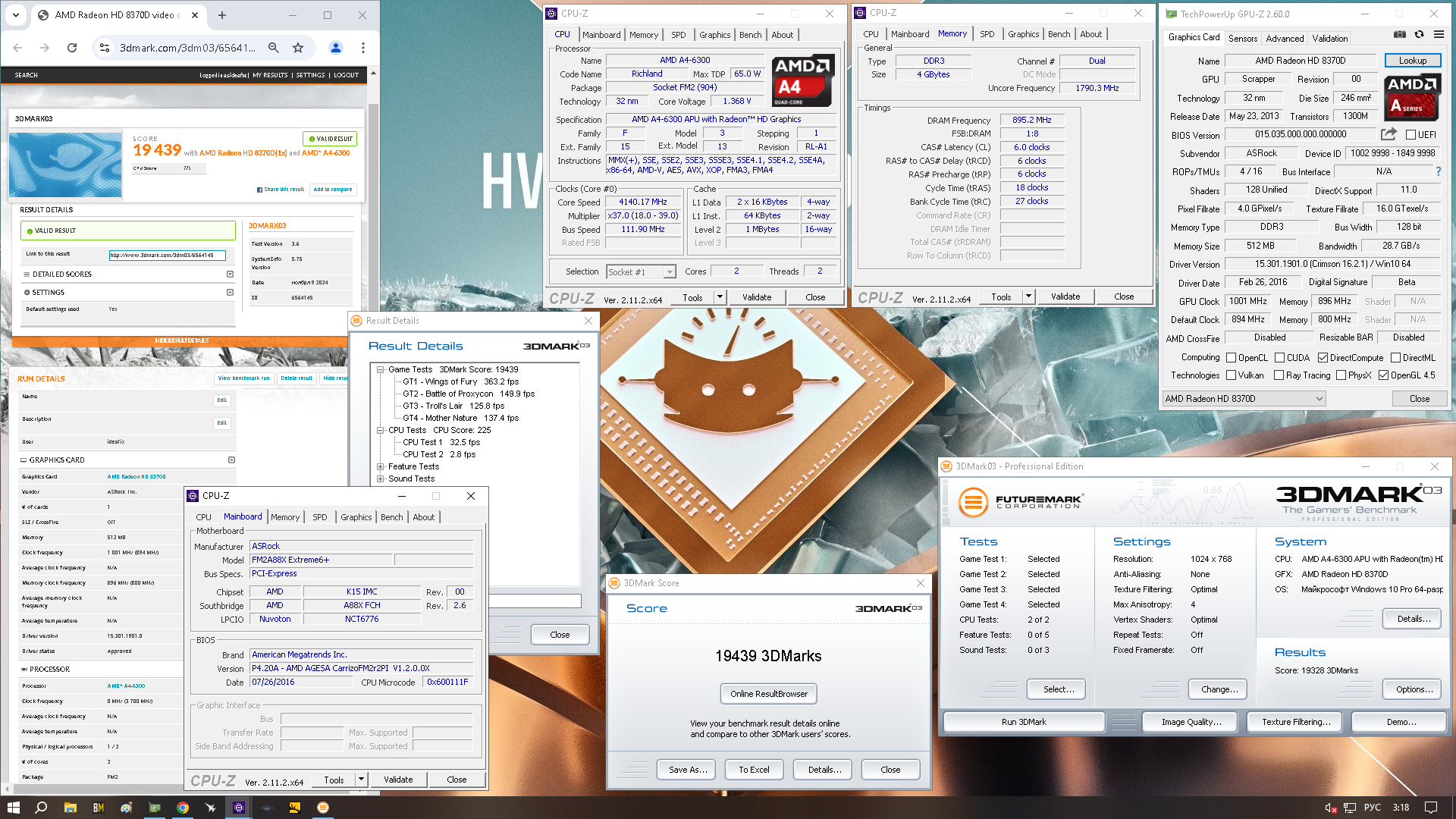Open taskbar search magnifier
The width and height of the screenshot is (1456, 819).
[41, 808]
